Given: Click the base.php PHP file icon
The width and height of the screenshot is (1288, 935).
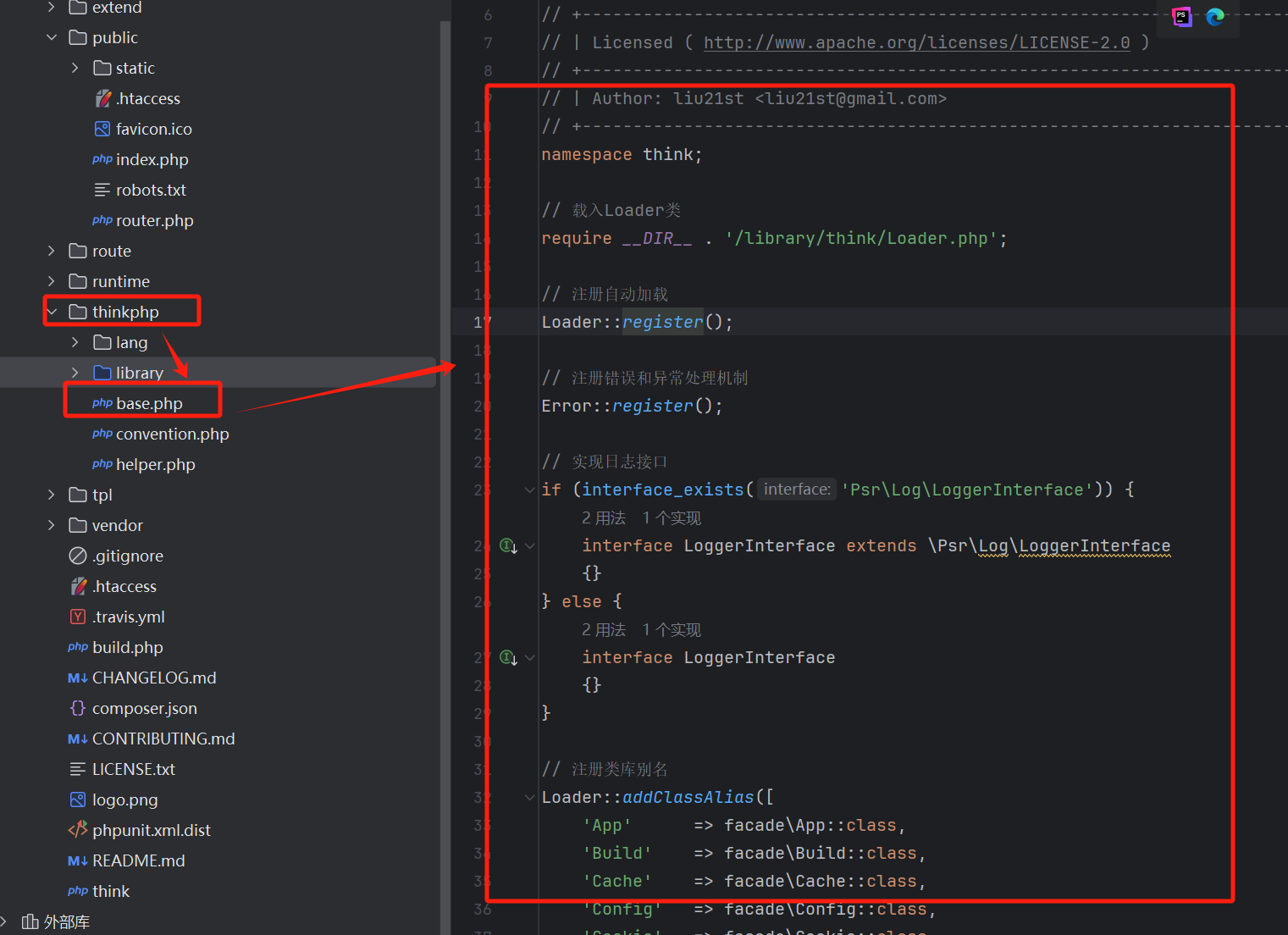Looking at the screenshot, I should pyautogui.click(x=102, y=403).
